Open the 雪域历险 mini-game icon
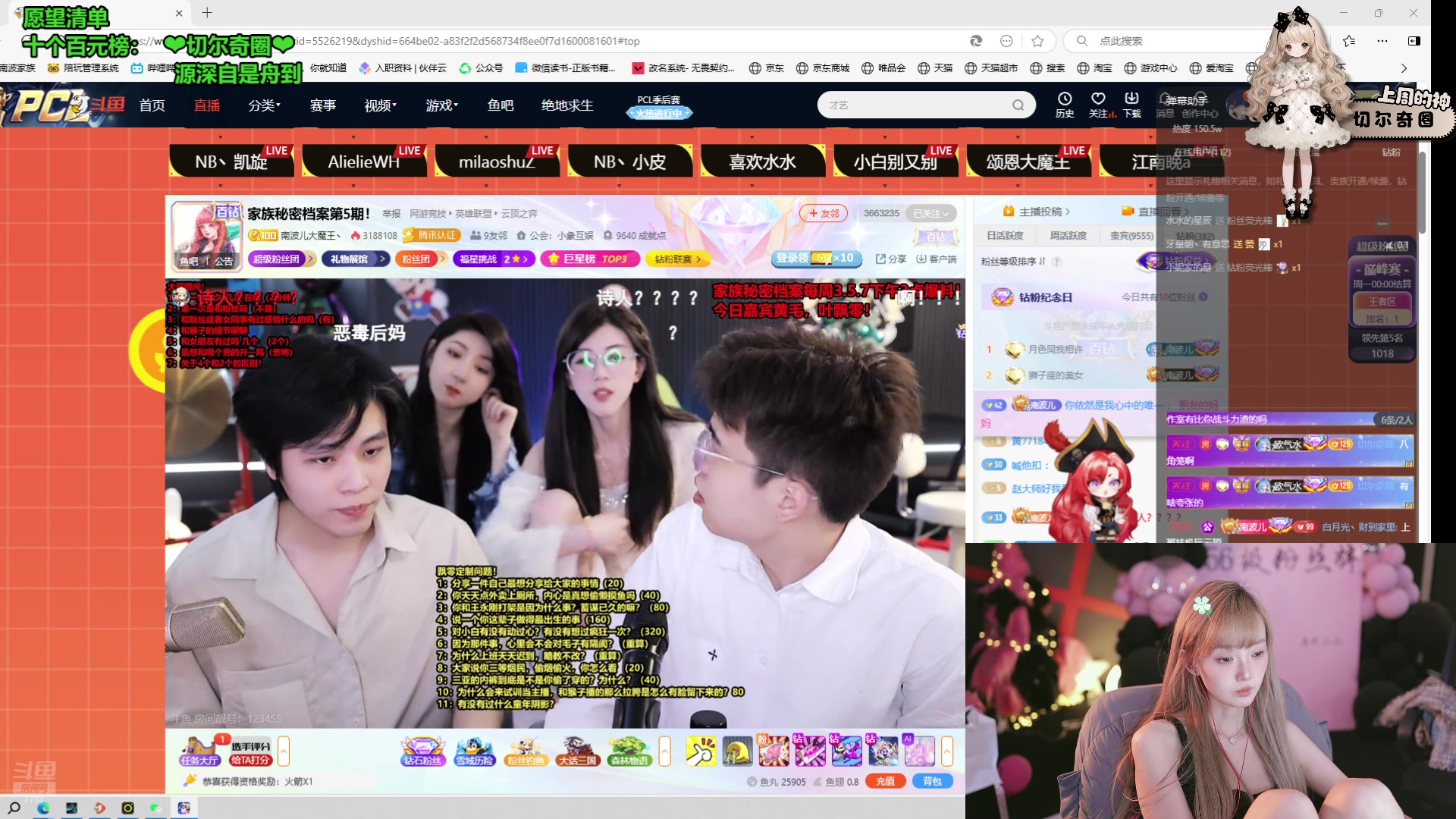 tap(474, 751)
